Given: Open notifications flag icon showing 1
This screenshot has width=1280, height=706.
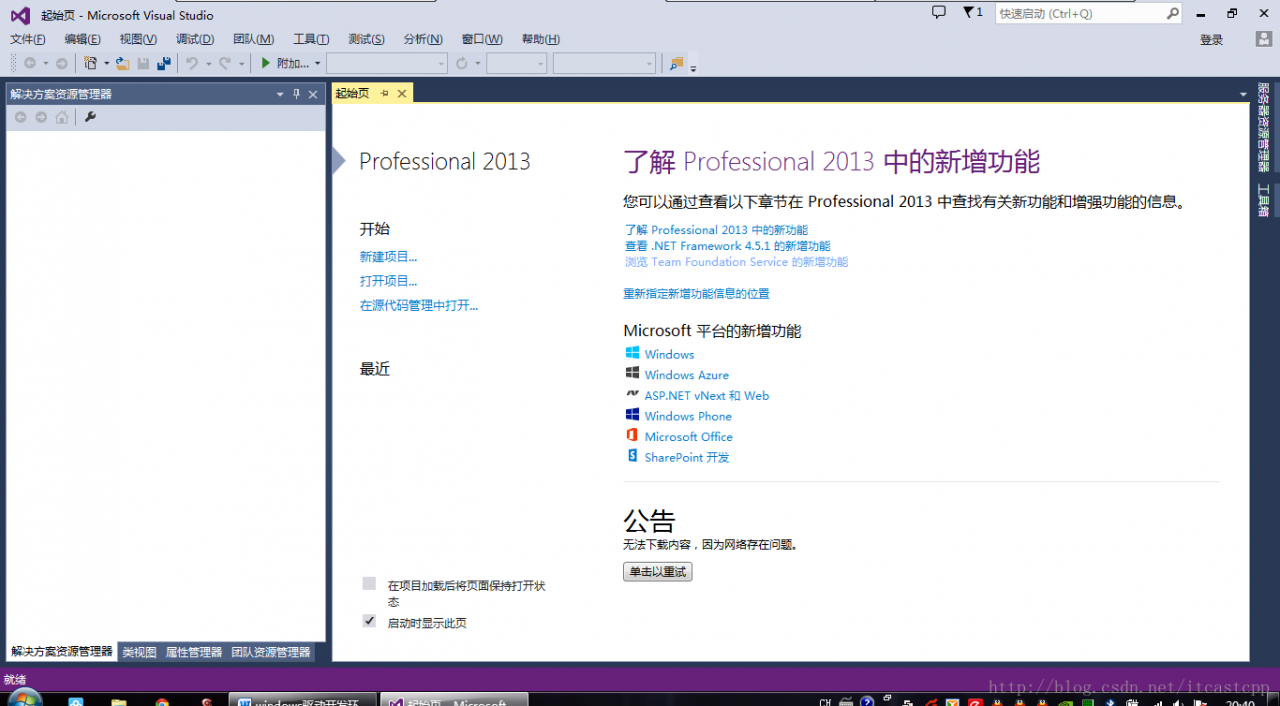Looking at the screenshot, I should tap(972, 13).
